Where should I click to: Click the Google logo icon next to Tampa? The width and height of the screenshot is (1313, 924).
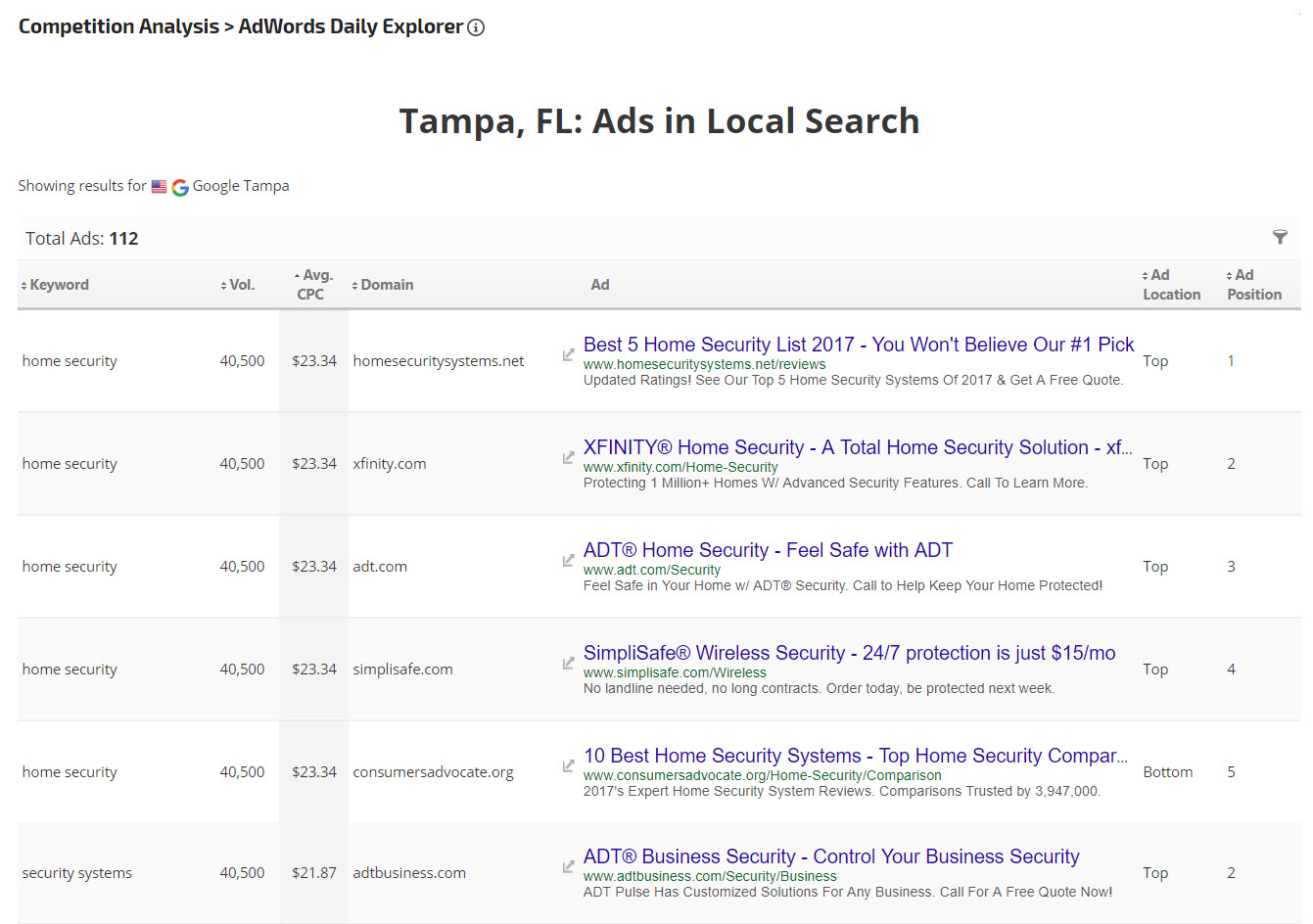pos(180,187)
